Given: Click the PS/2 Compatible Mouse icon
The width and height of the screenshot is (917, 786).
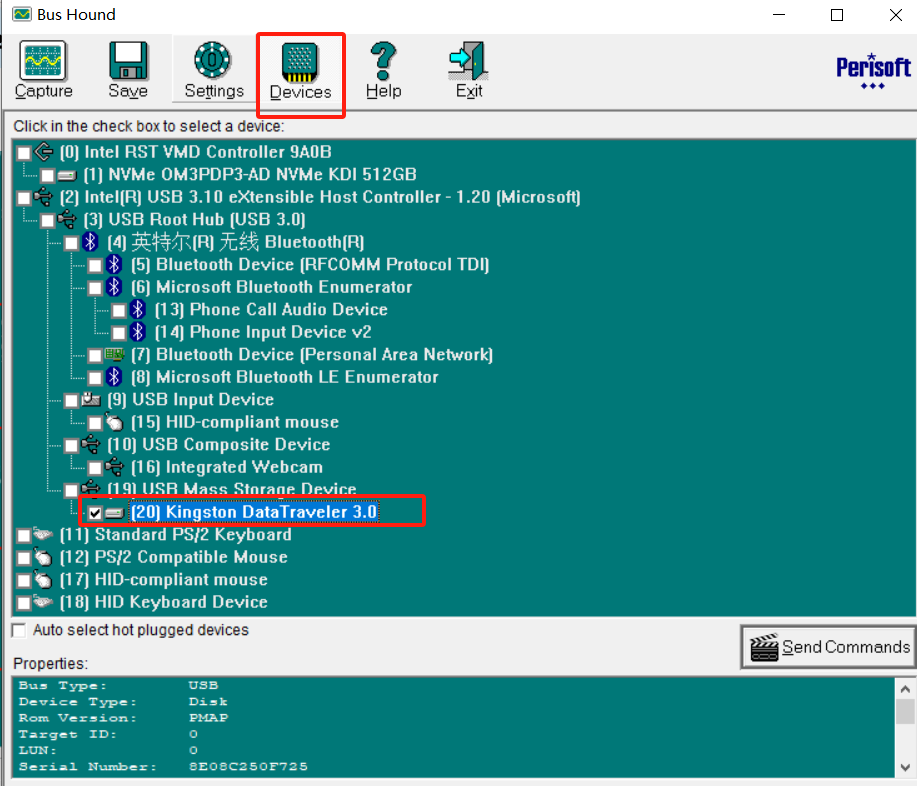Looking at the screenshot, I should tap(43, 557).
